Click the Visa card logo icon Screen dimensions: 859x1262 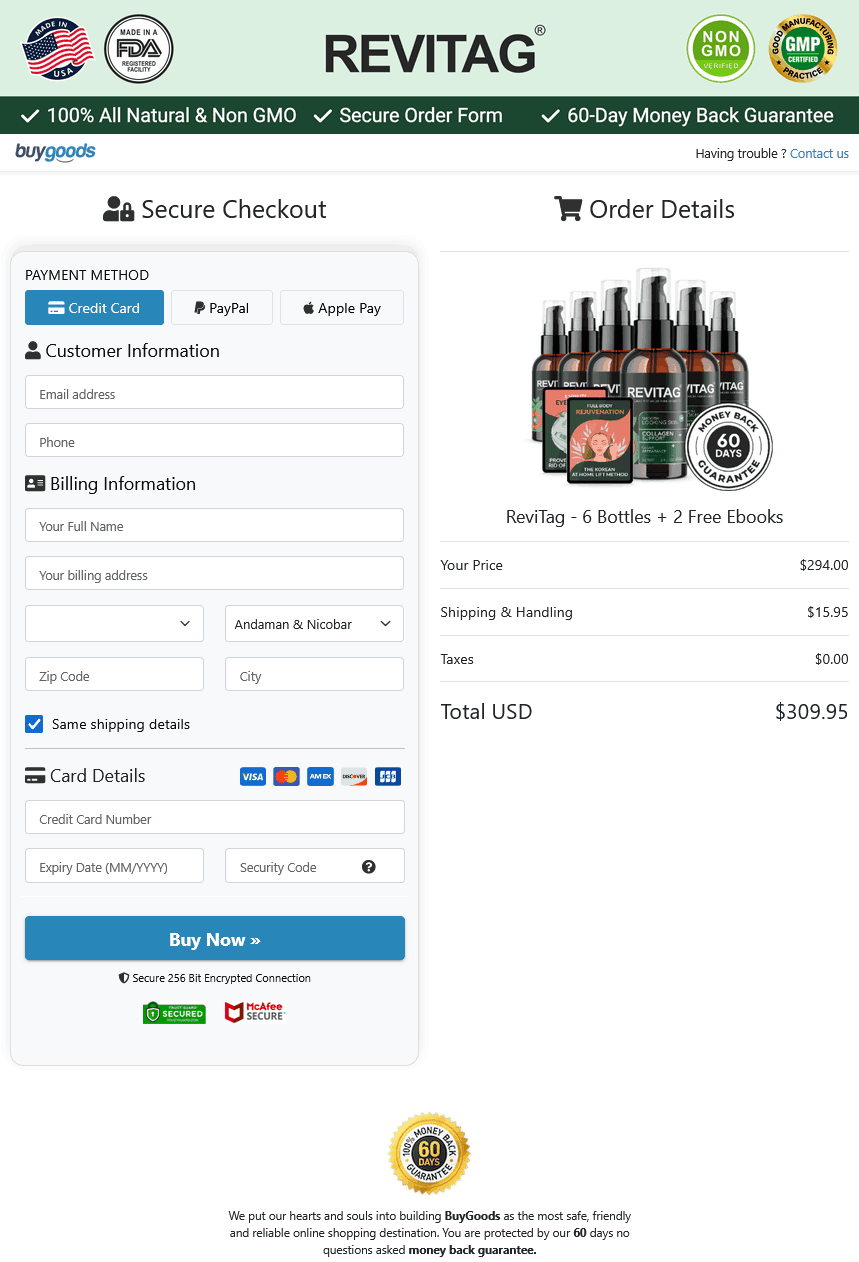pos(253,777)
